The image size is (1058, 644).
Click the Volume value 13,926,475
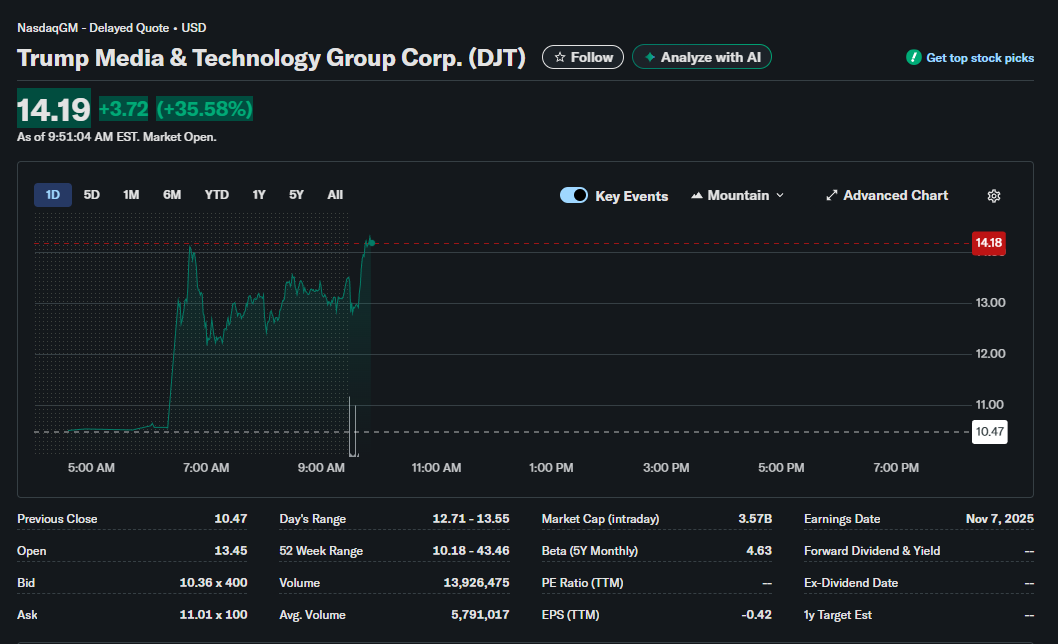click(x=476, y=583)
